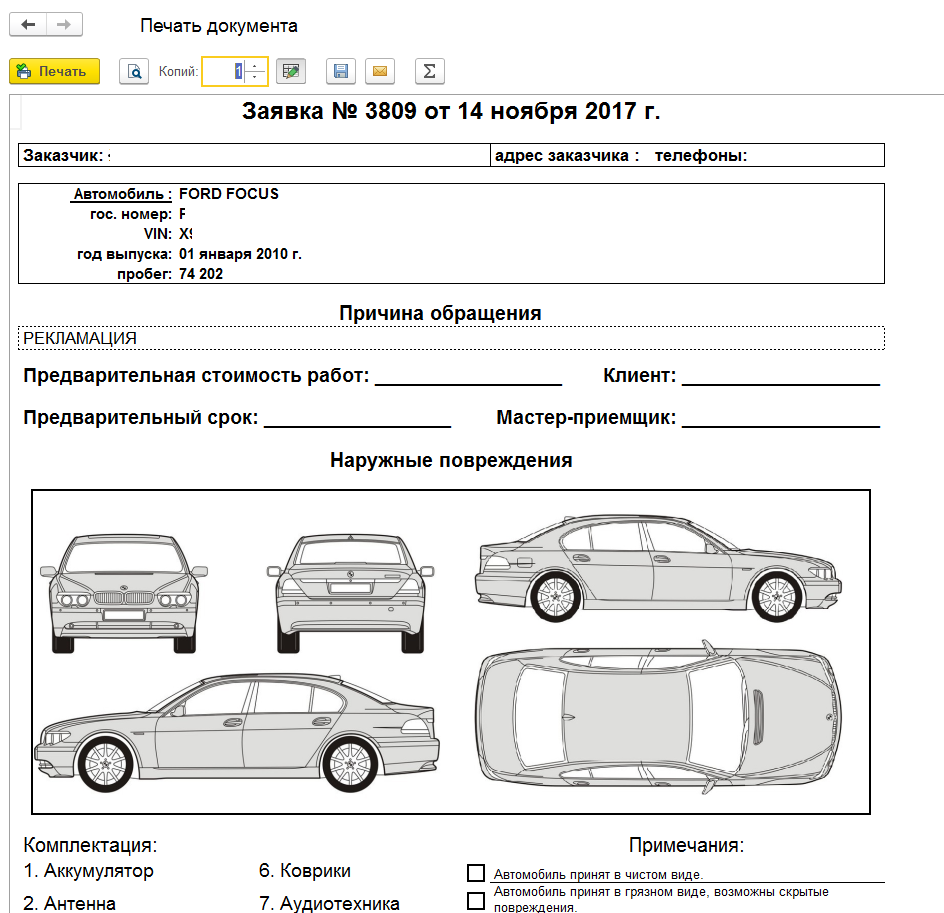944x913 pixels.
Task: Click the forward navigation arrow
Action: [64, 25]
